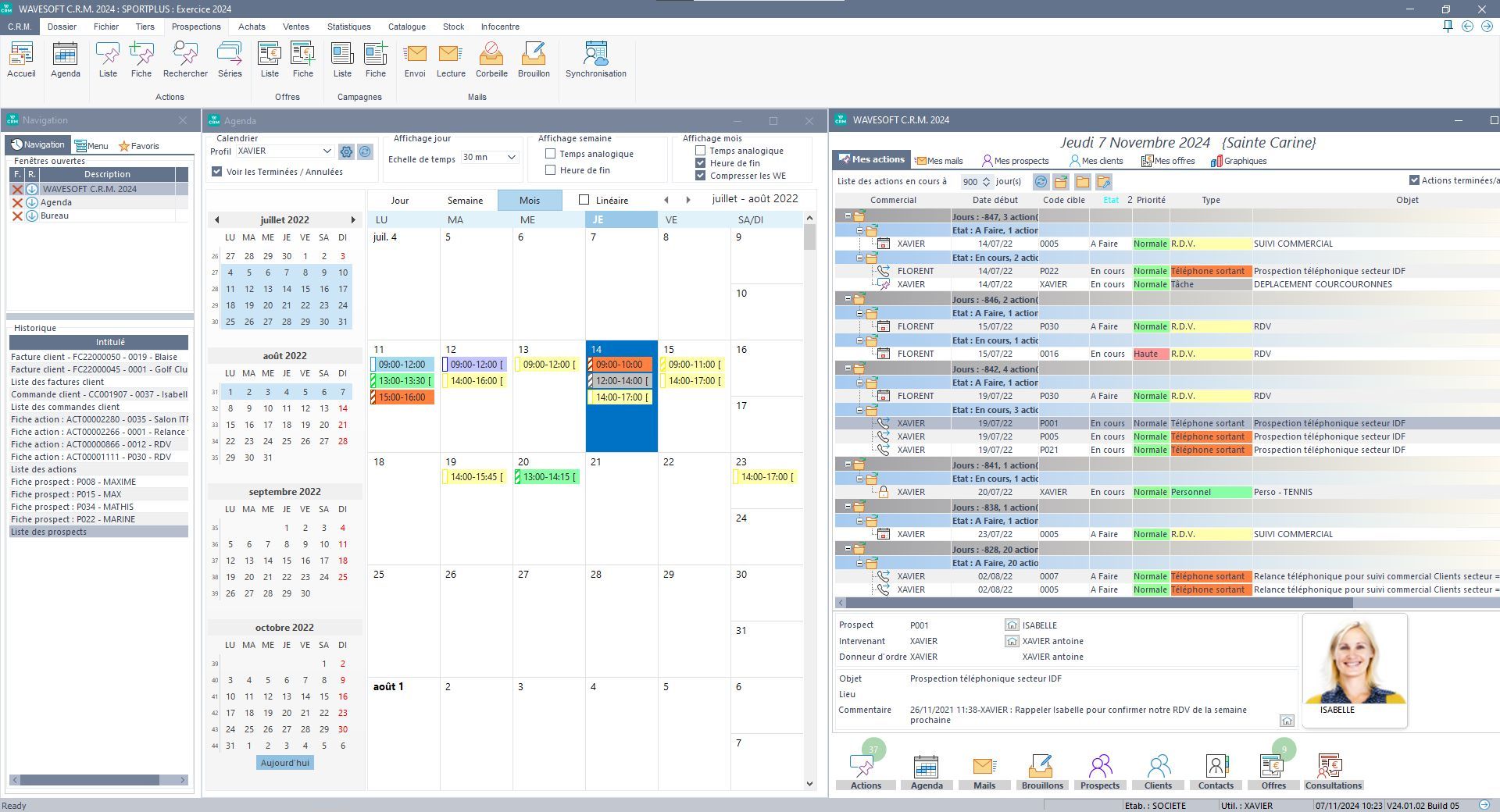
Task: Switch calendar to Jour view
Action: pos(400,201)
